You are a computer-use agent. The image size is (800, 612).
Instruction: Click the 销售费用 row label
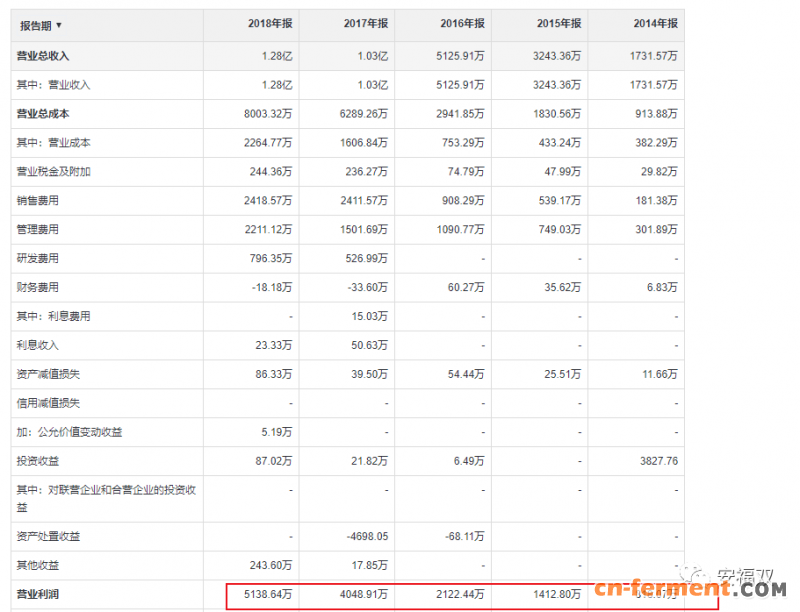(x=38, y=201)
